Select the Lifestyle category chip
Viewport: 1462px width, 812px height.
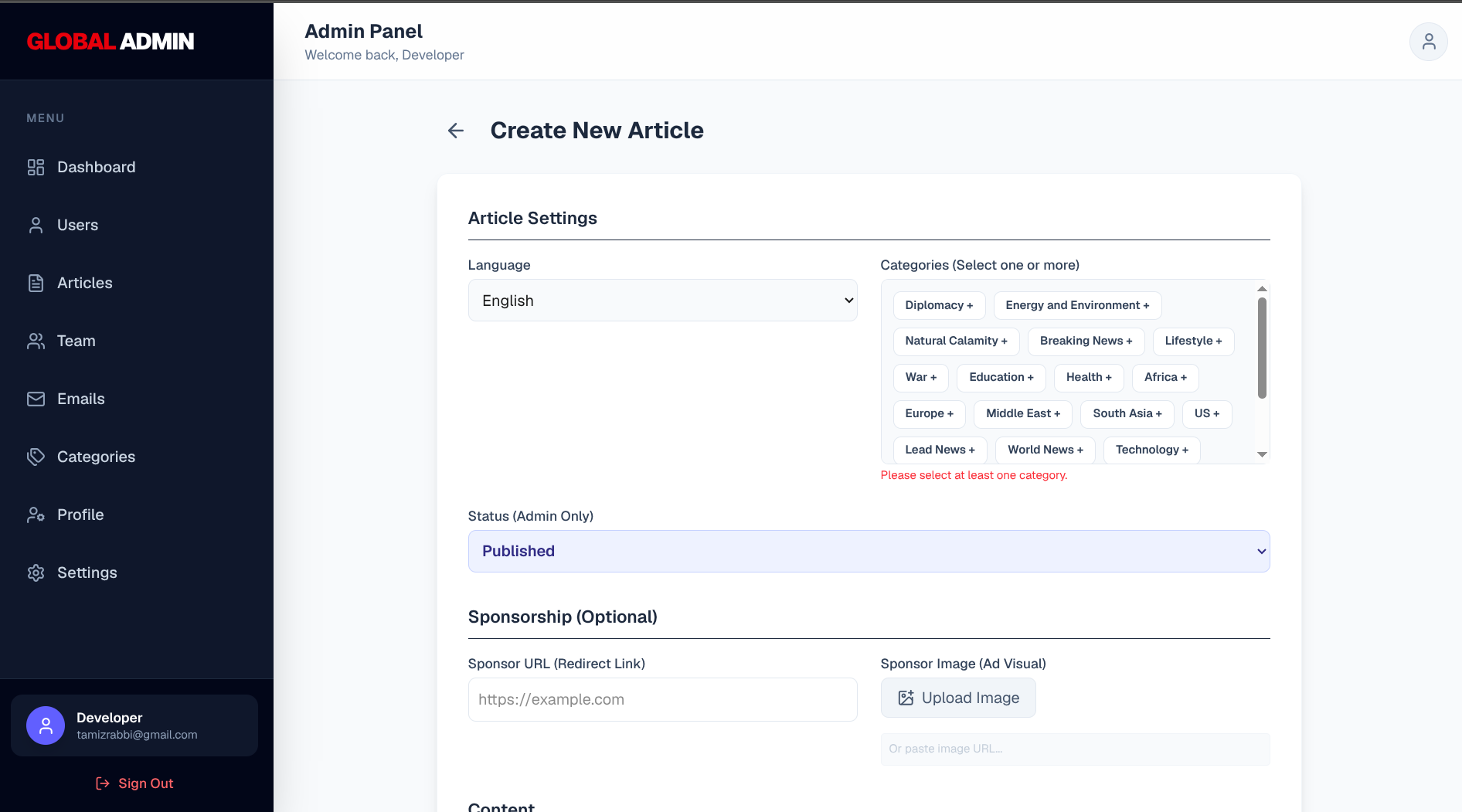coord(1193,341)
